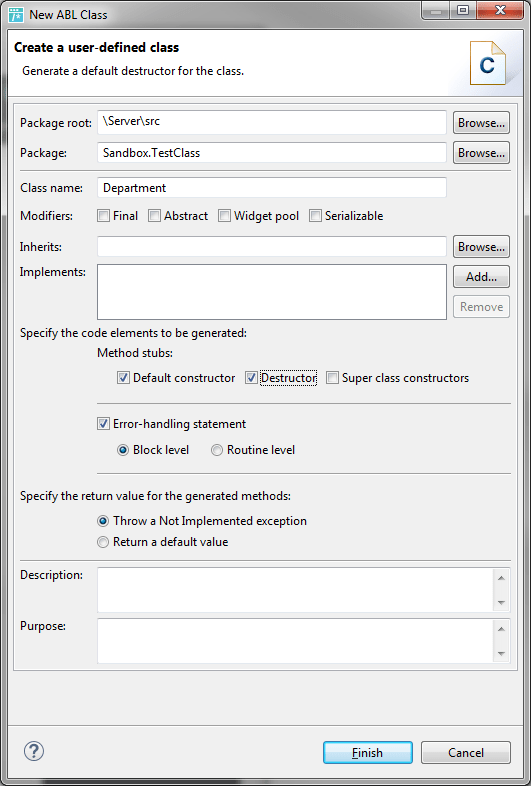
Task: Click into the Class name field
Action: (272, 188)
